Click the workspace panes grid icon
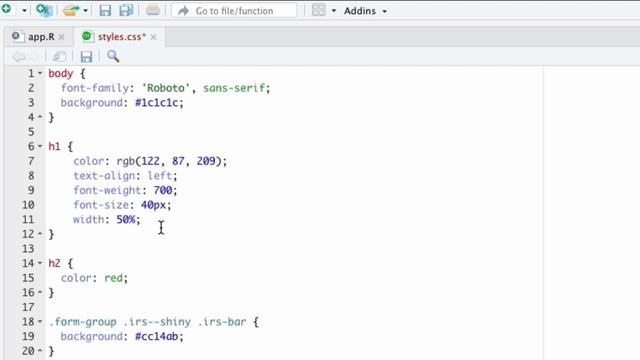 pos(318,10)
